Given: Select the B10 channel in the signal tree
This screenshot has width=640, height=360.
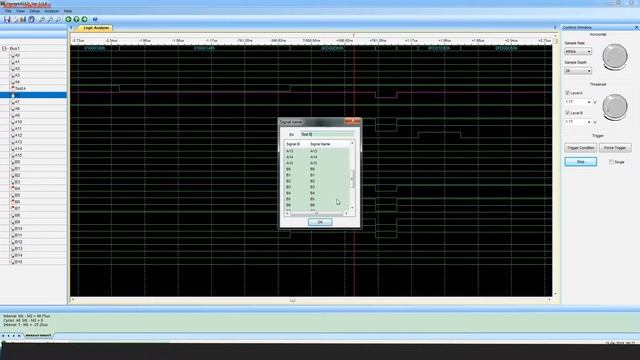Looking at the screenshot, I should point(18,228).
